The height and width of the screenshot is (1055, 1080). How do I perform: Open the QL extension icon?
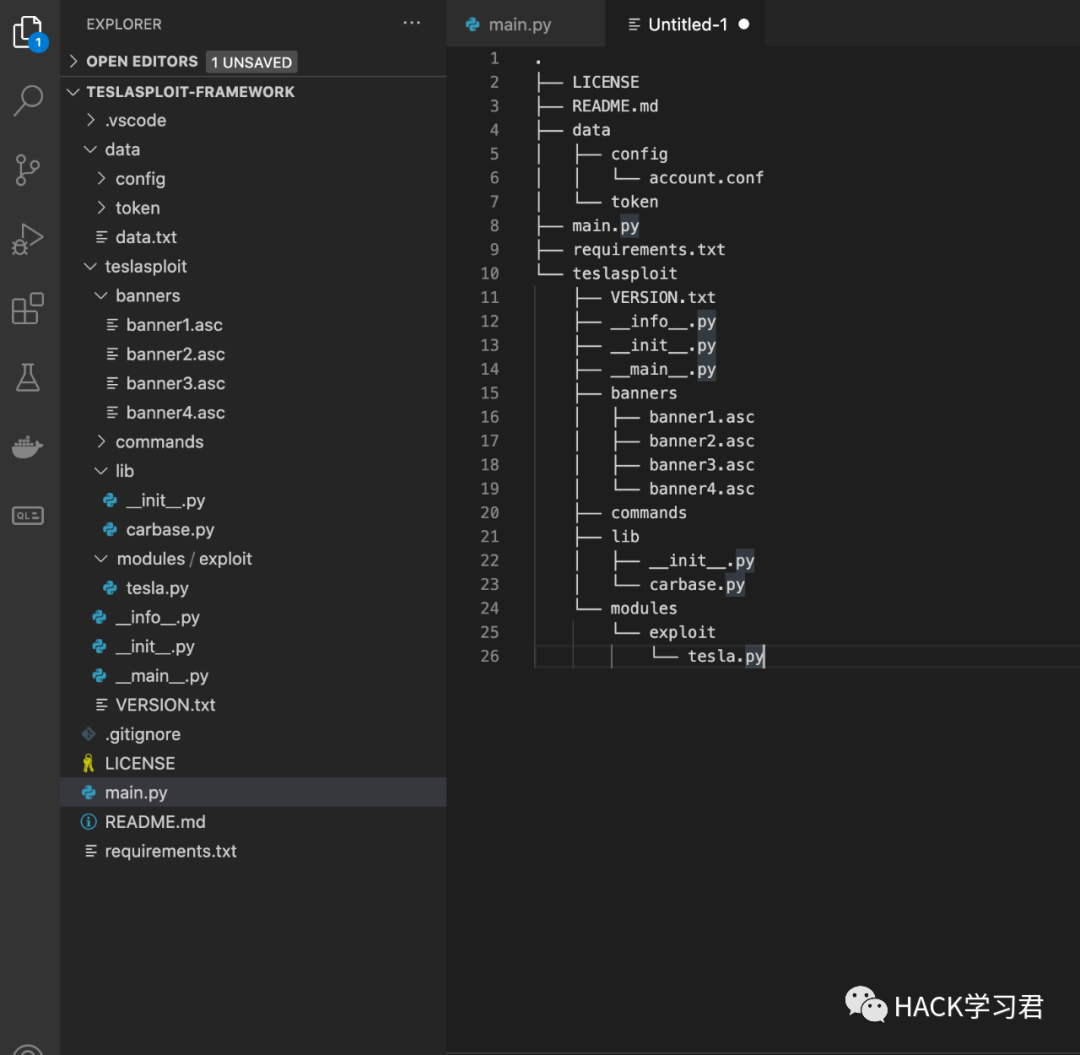tap(28, 515)
